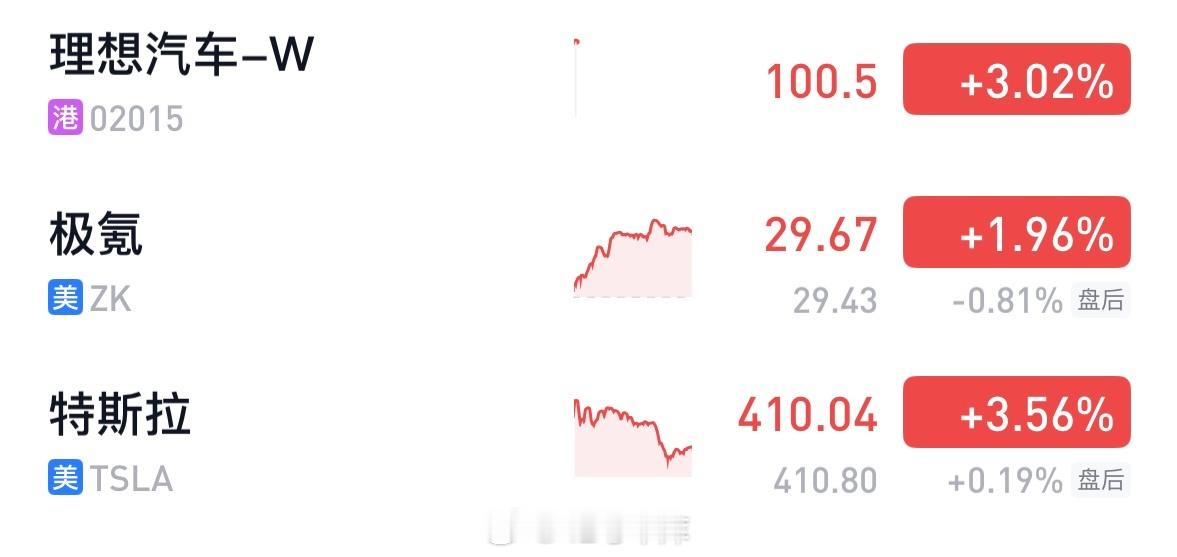Screen dimensions: 1177x557
Task: Select the 盘后 tag on 特斯拉 row
Action: pos(1100,480)
